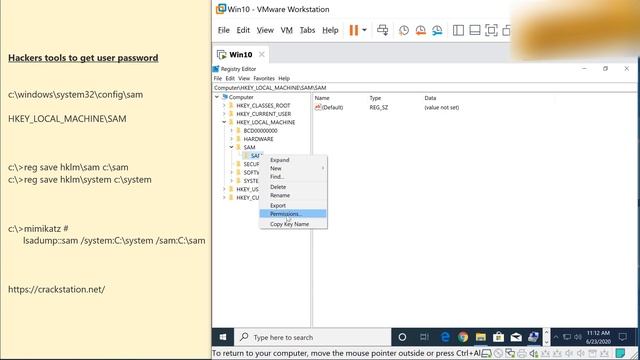The image size is (640, 360).
Task: Take a snapshot using the clock icon
Action: pos(404,30)
